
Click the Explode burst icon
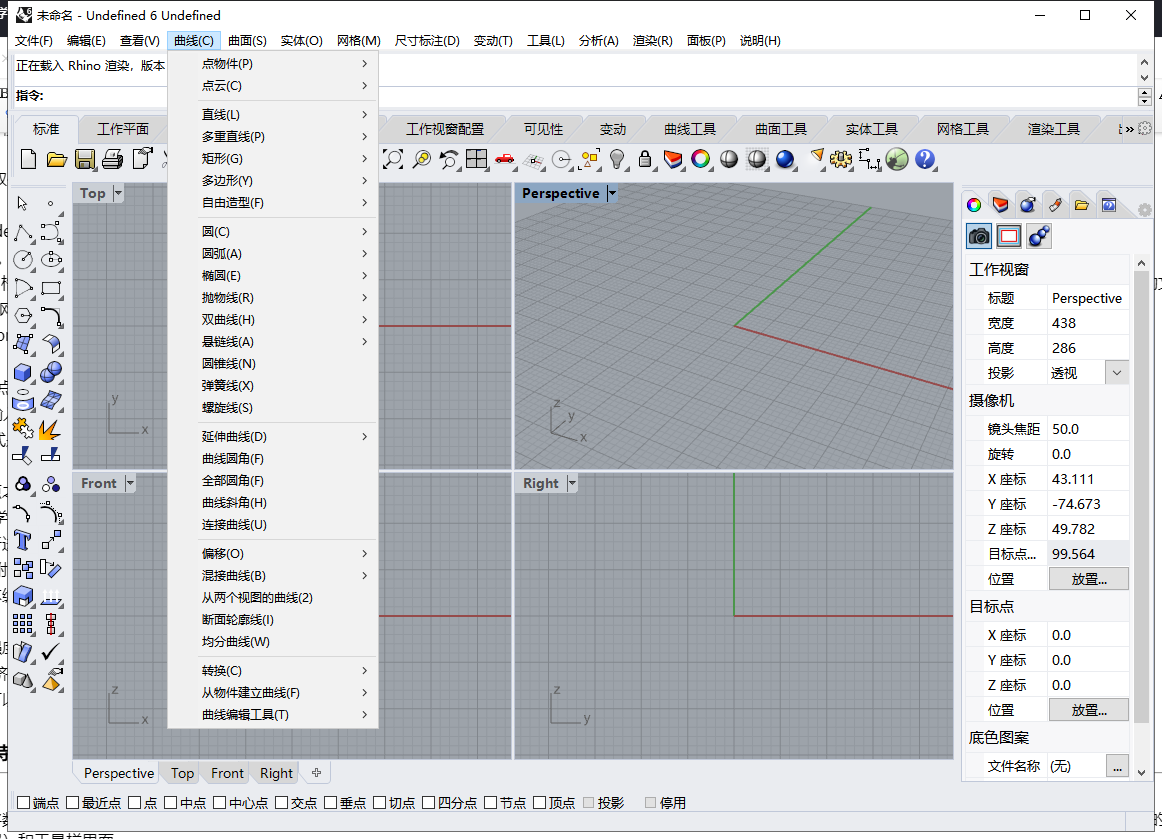click(x=51, y=428)
